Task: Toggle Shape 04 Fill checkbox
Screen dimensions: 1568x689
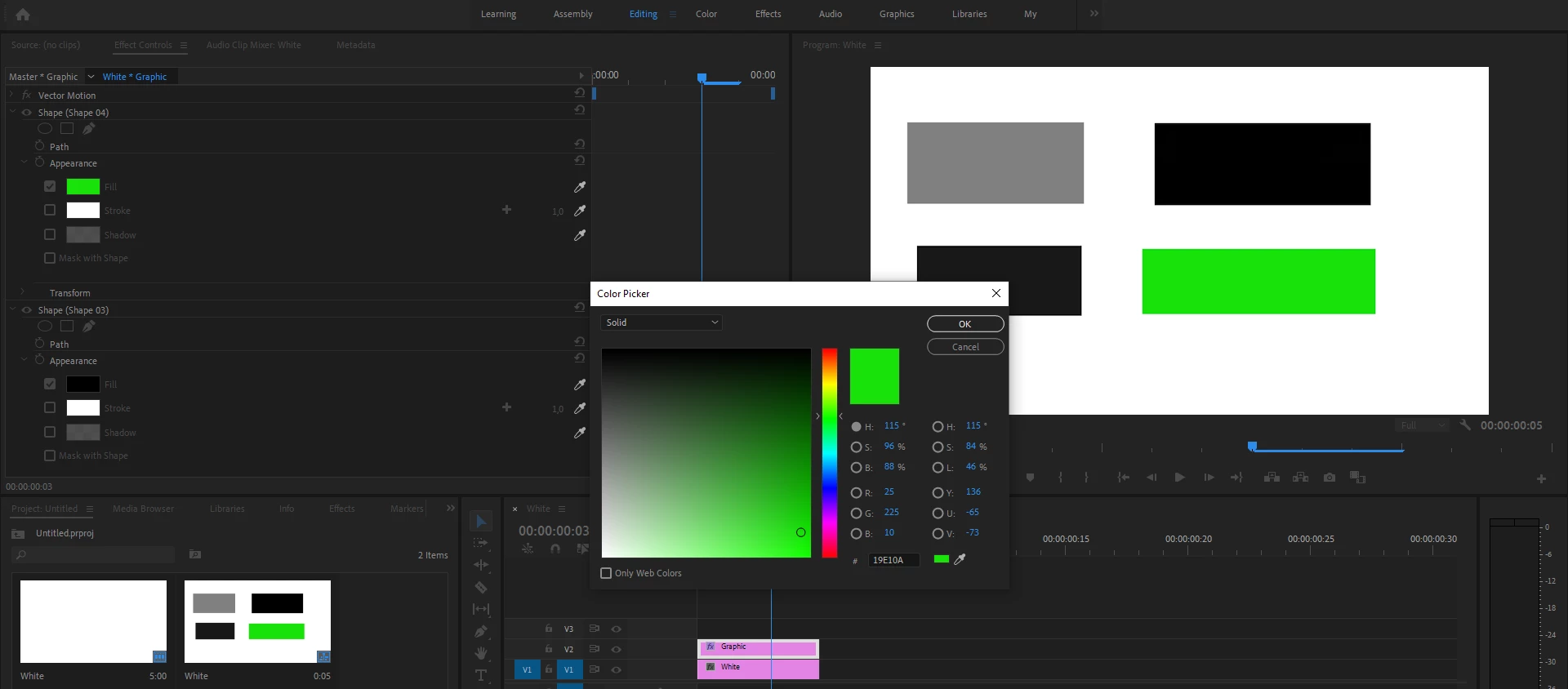Action: pos(50,187)
